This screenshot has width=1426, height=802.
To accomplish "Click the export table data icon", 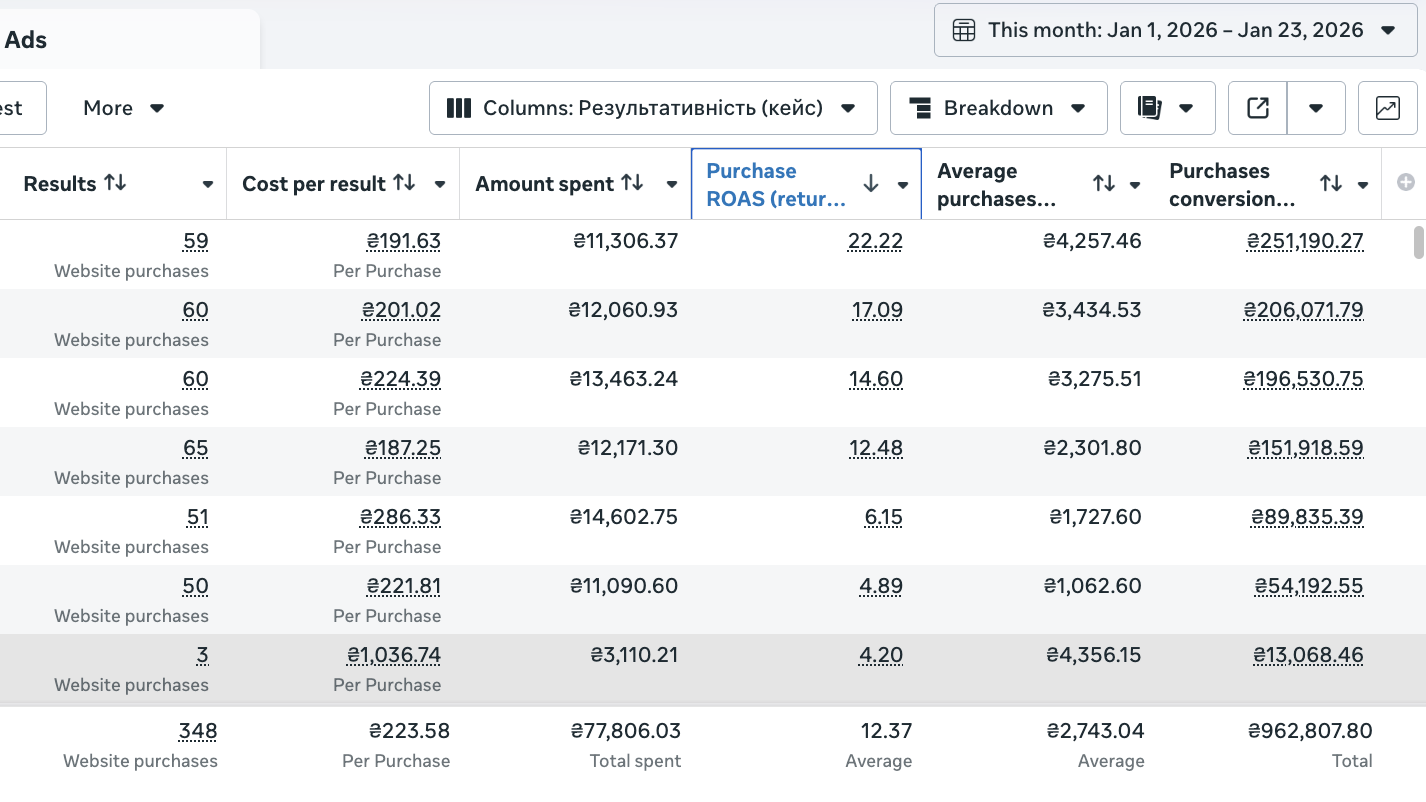I will [1258, 108].
